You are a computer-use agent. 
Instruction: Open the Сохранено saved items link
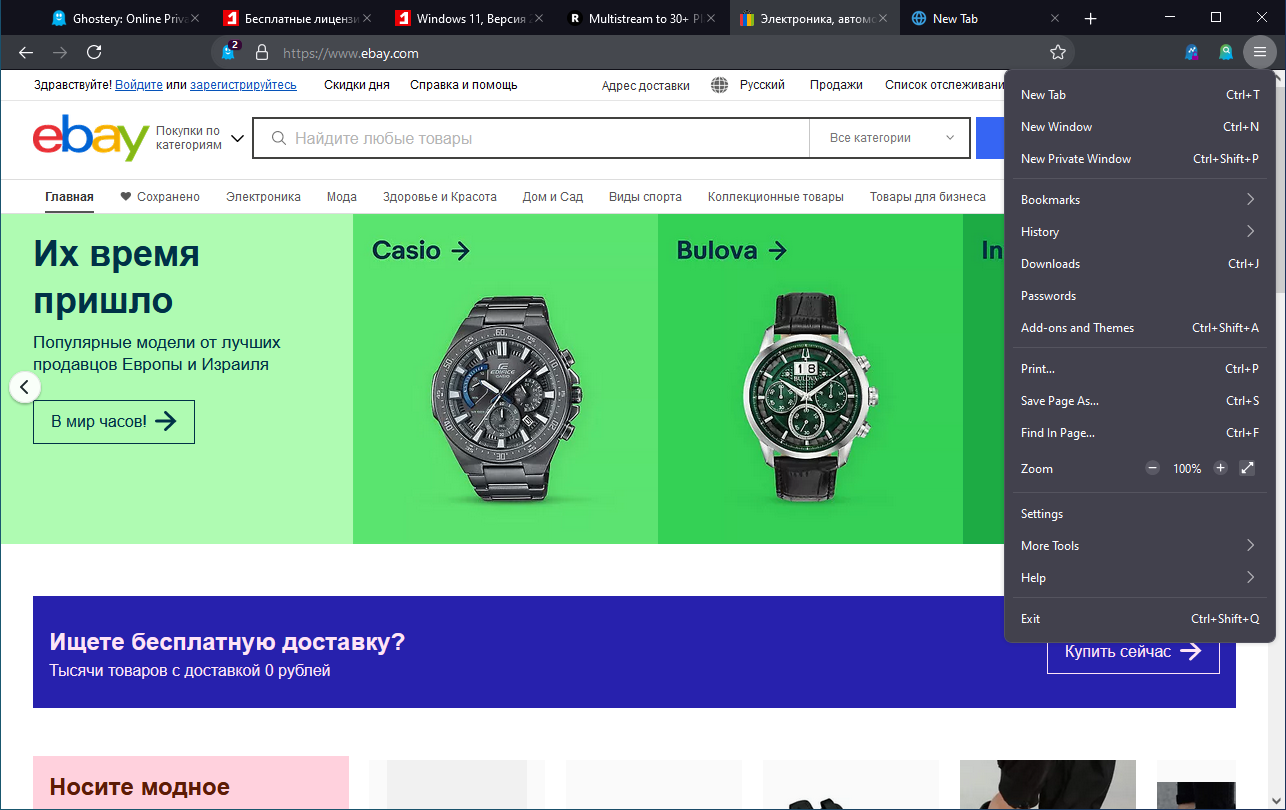point(160,197)
